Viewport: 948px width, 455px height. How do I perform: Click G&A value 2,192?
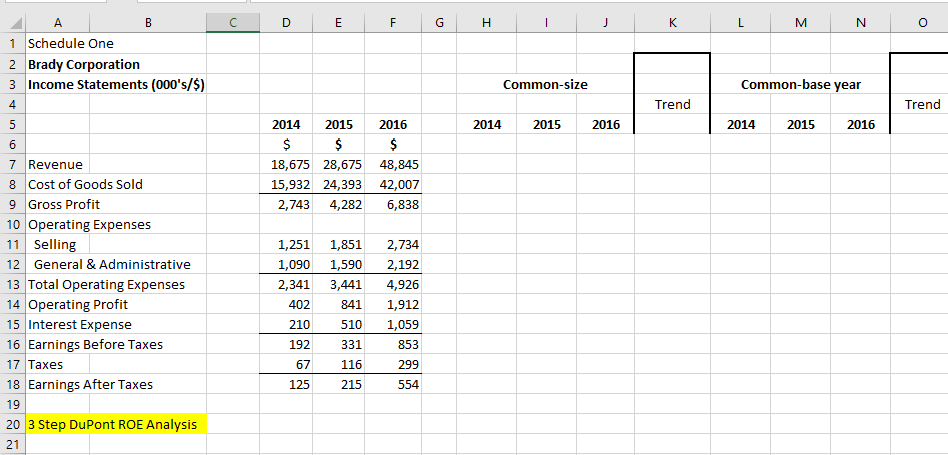(402, 265)
